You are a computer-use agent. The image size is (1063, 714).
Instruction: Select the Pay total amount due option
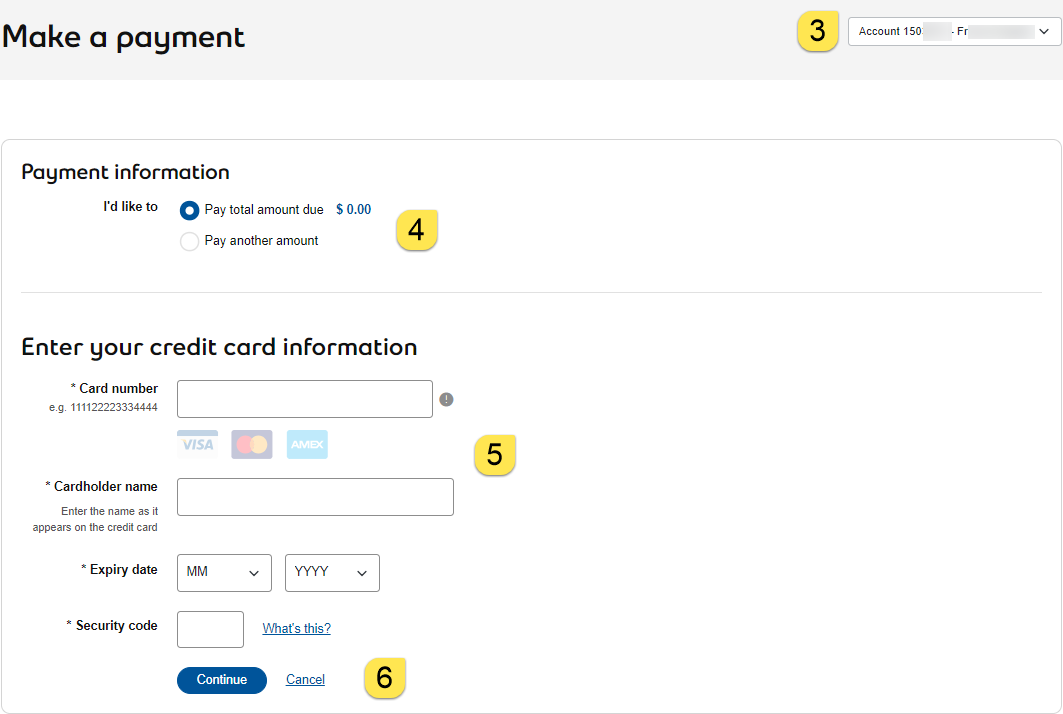189,210
